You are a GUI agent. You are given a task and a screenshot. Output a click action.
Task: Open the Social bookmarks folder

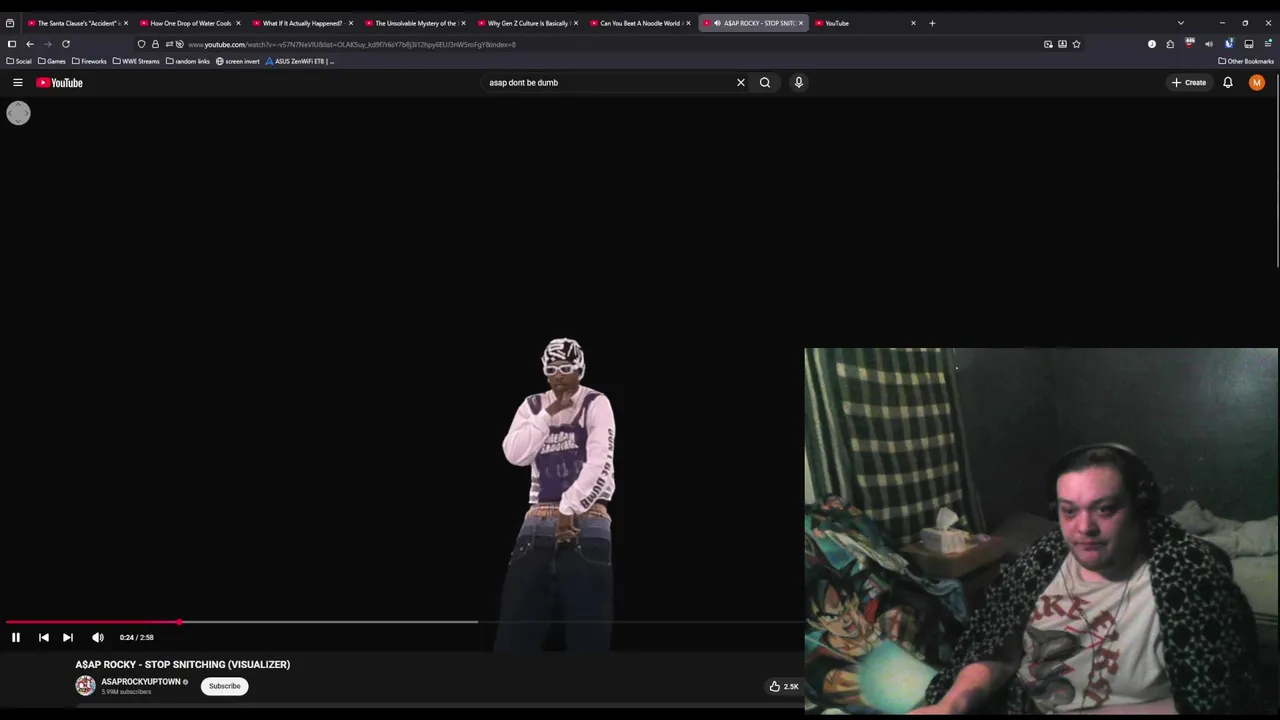coord(19,61)
